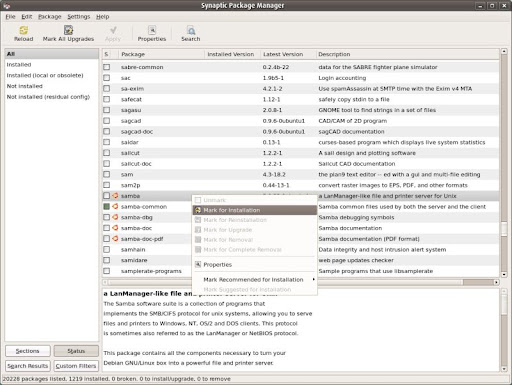Click Ubuntu logo icon beside samba-dbg
The height and width of the screenshot is (385, 512).
point(115,217)
